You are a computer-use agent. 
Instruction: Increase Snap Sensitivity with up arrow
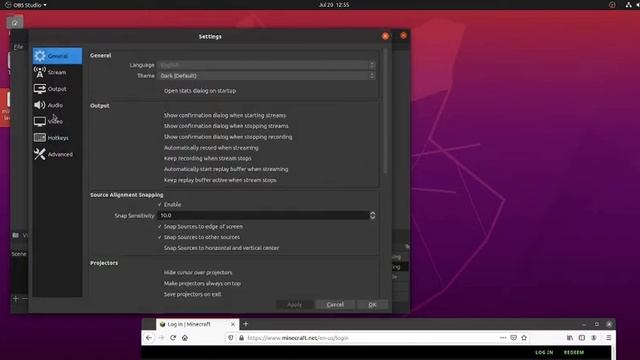(x=372, y=213)
